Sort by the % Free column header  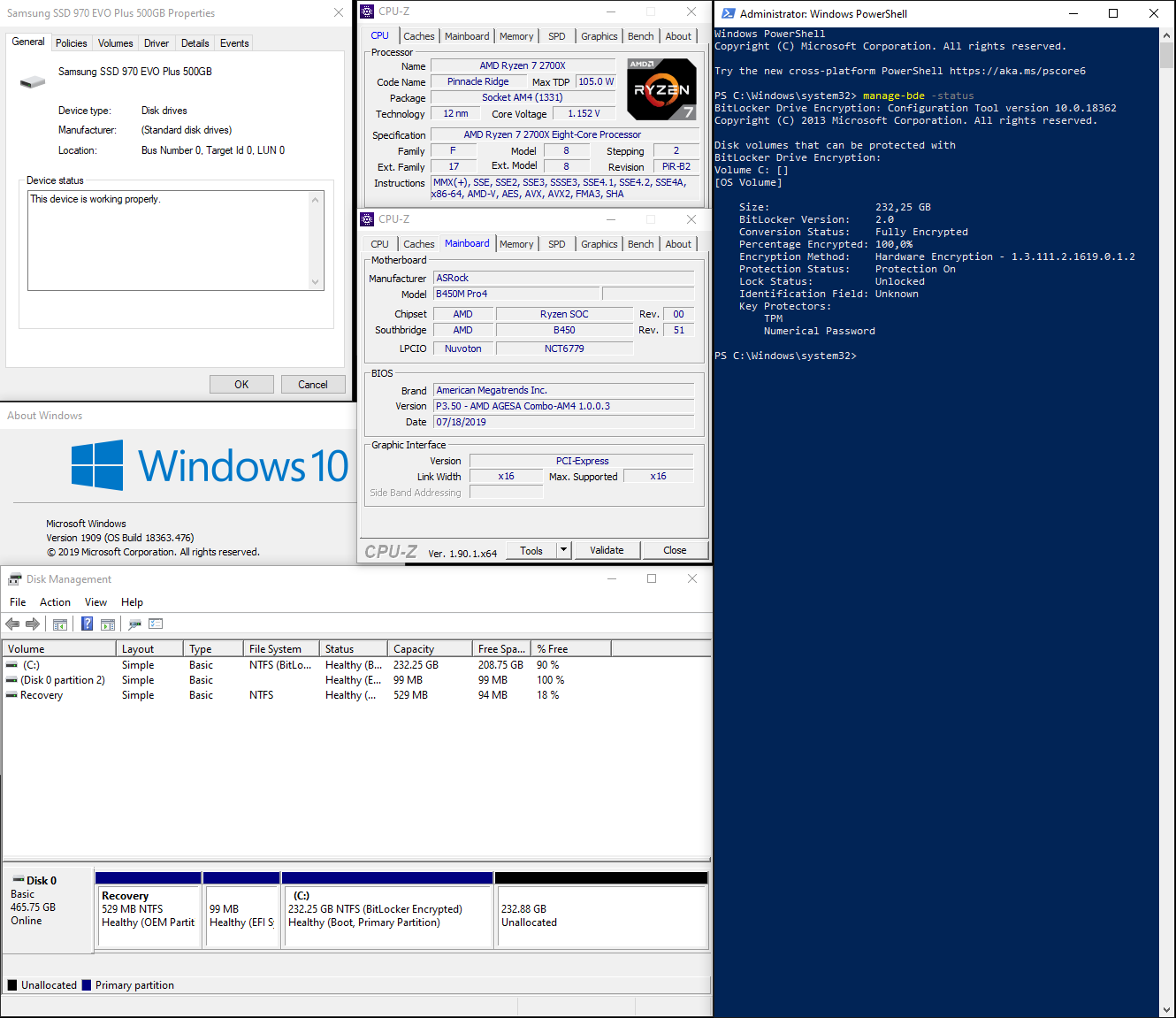click(x=571, y=649)
